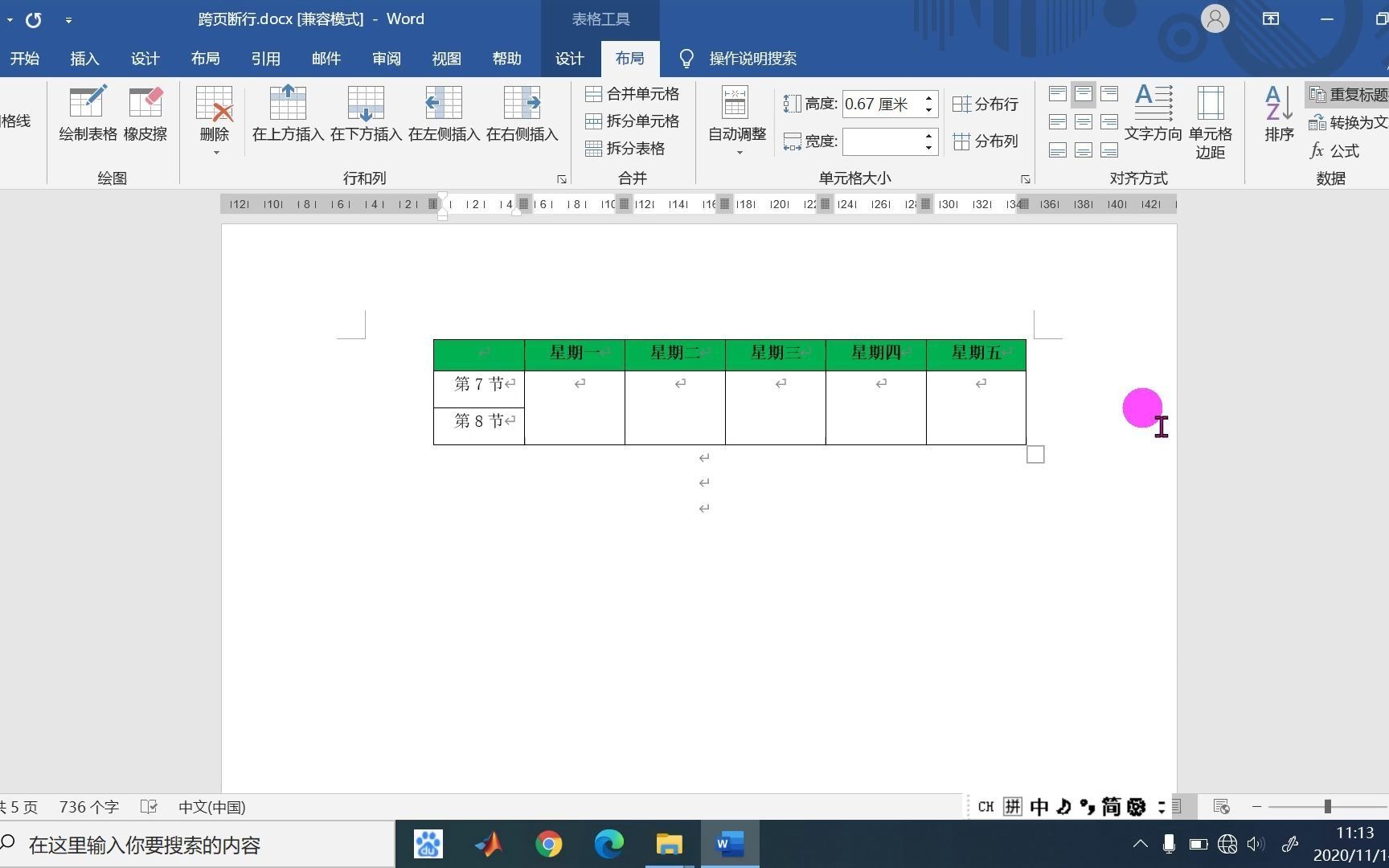Increase row height spinner up

(x=928, y=98)
